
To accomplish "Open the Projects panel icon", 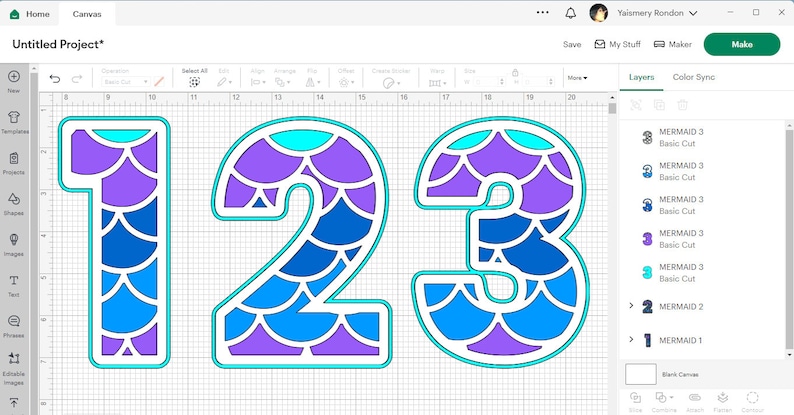I will pyautogui.click(x=14, y=158).
